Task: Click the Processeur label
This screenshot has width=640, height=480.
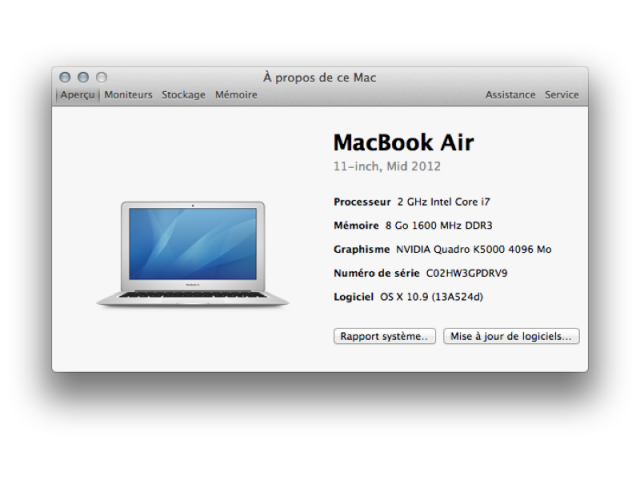Action: [362, 202]
